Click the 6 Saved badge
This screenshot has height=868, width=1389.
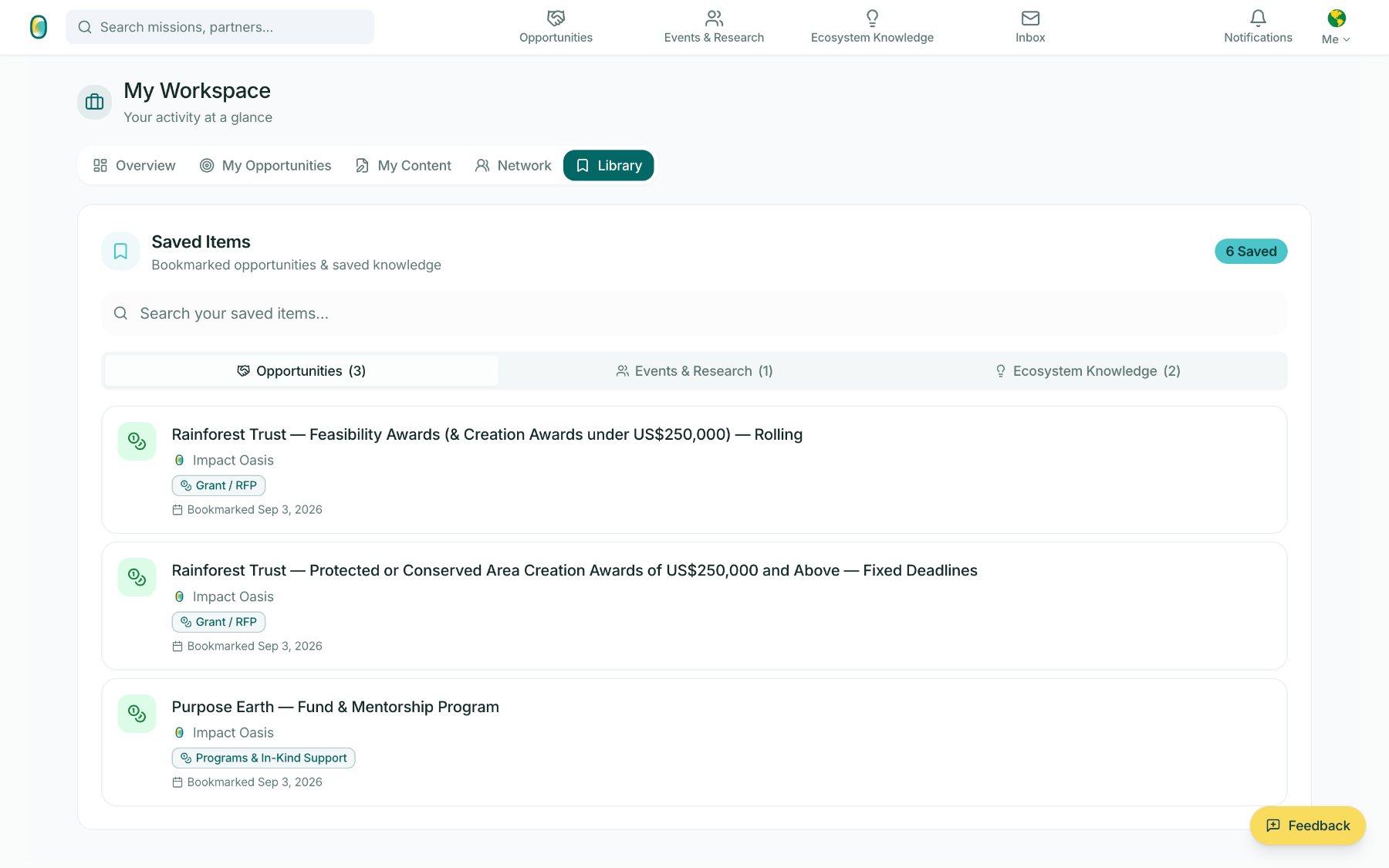[1251, 252]
